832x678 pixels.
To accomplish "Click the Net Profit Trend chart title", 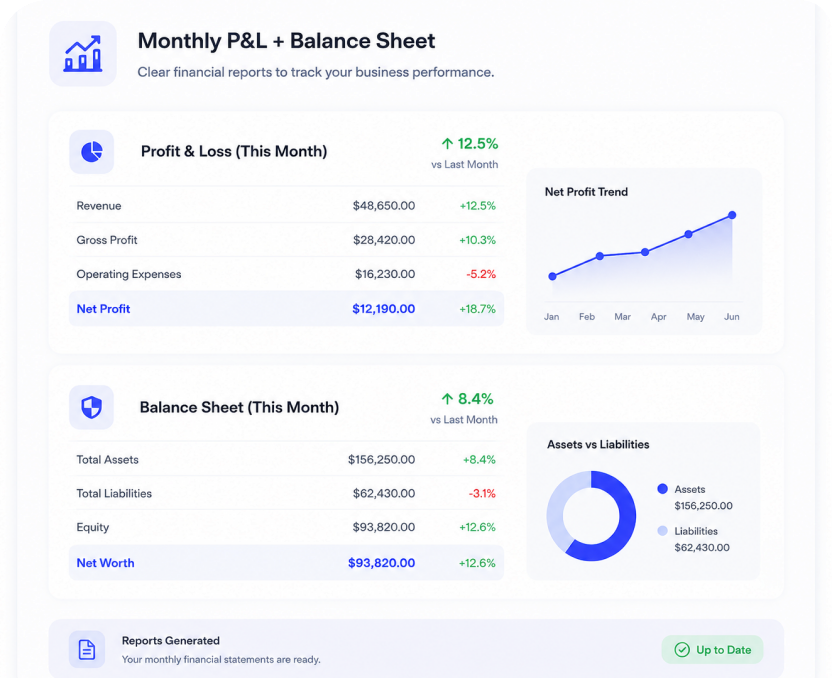I will tap(586, 192).
